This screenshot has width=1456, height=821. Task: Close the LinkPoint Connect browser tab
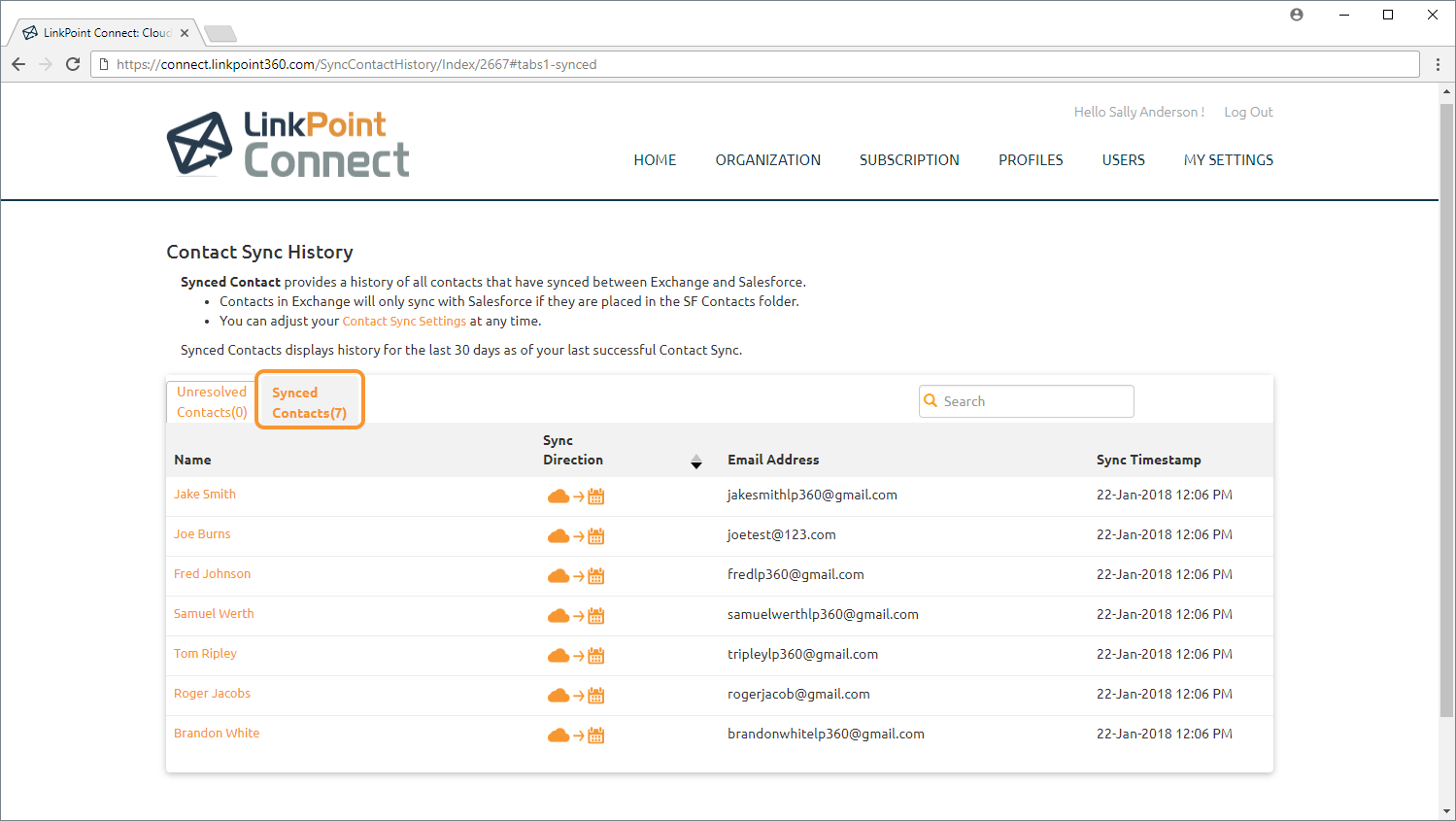point(185,33)
